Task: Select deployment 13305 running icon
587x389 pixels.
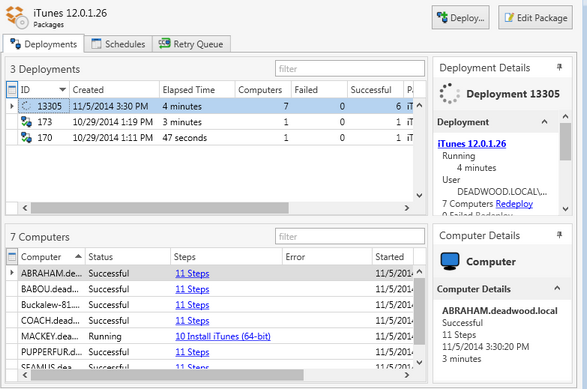Action: pos(26,106)
